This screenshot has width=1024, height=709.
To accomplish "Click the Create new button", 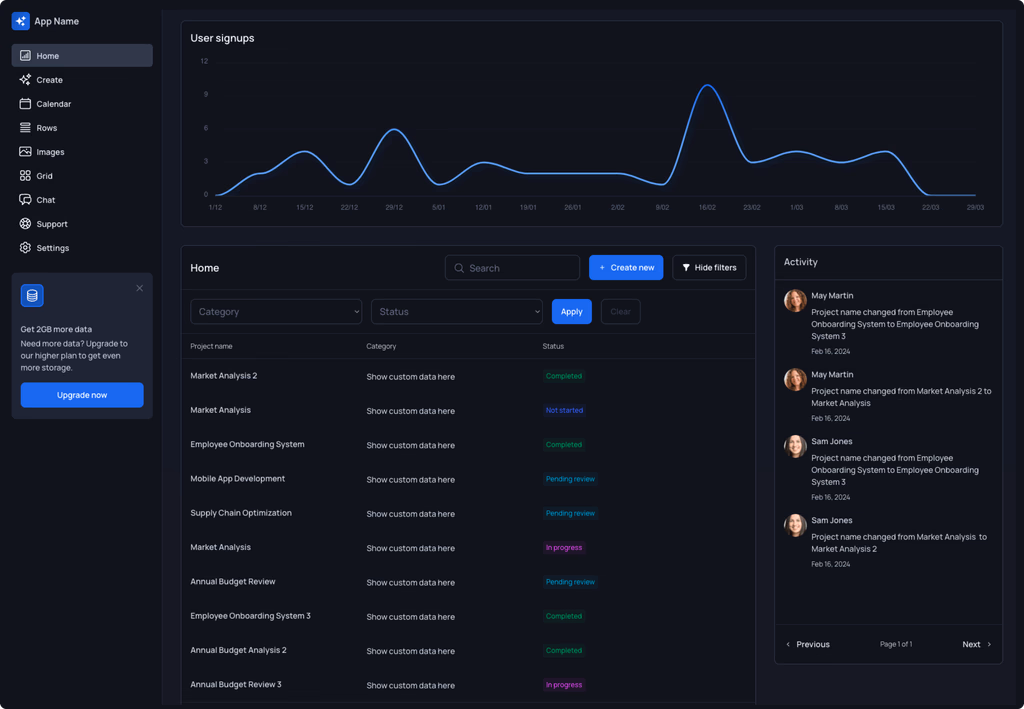I will [626, 267].
